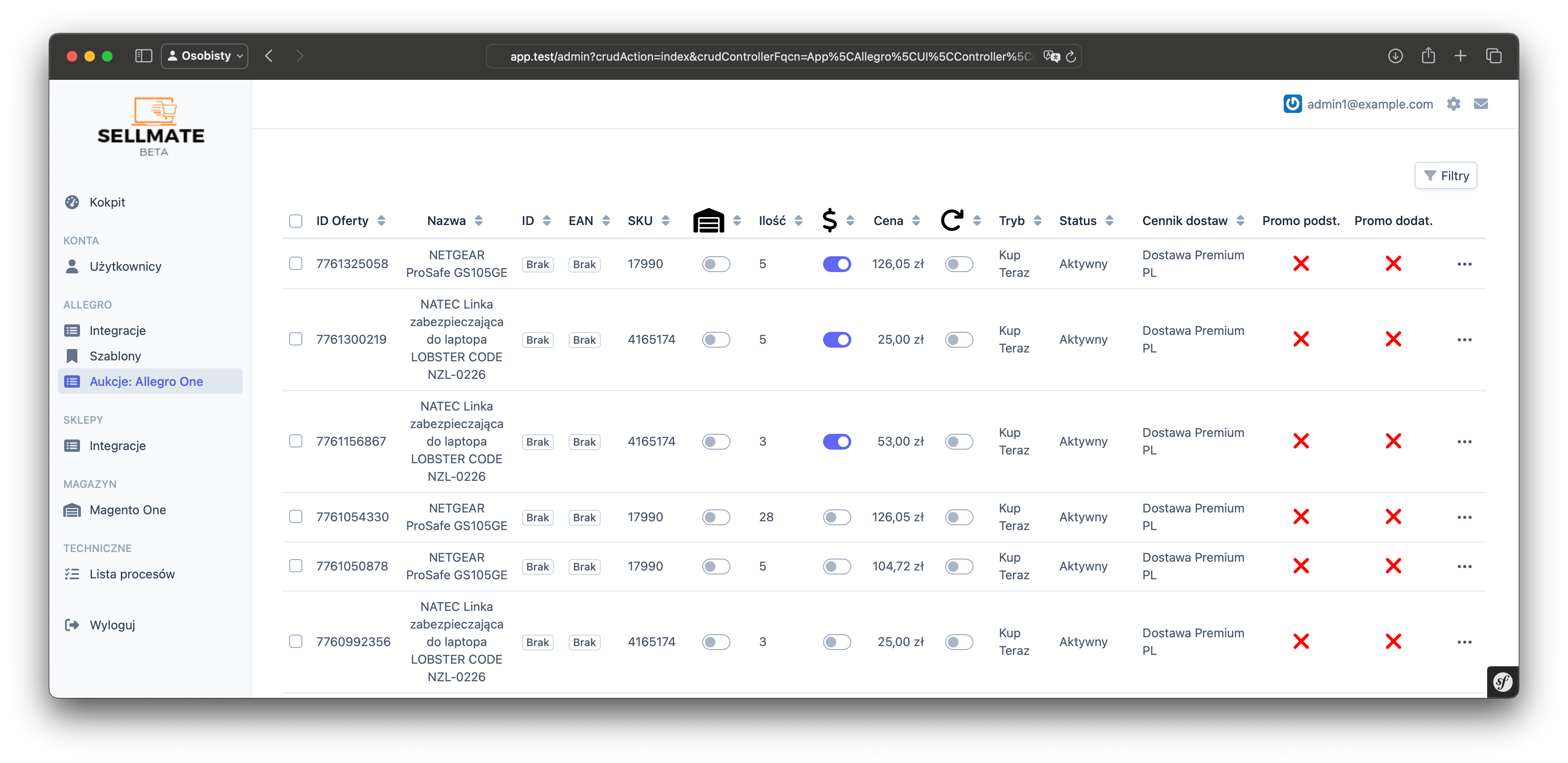Viewport: 1568px width, 763px height.
Task: Click the SELLMATE logo
Action: click(x=152, y=127)
